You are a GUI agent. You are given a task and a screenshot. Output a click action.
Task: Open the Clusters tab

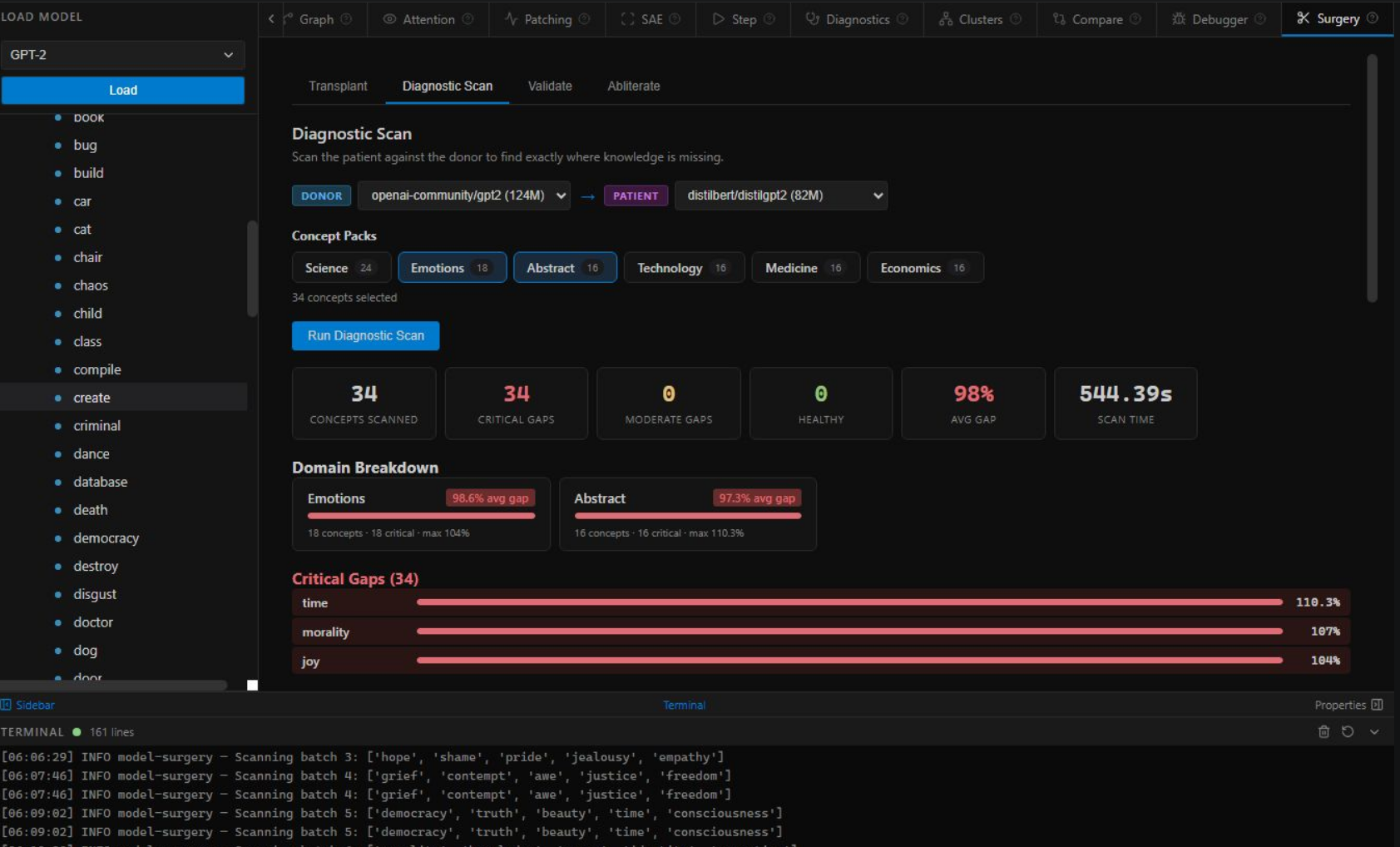tap(979, 19)
